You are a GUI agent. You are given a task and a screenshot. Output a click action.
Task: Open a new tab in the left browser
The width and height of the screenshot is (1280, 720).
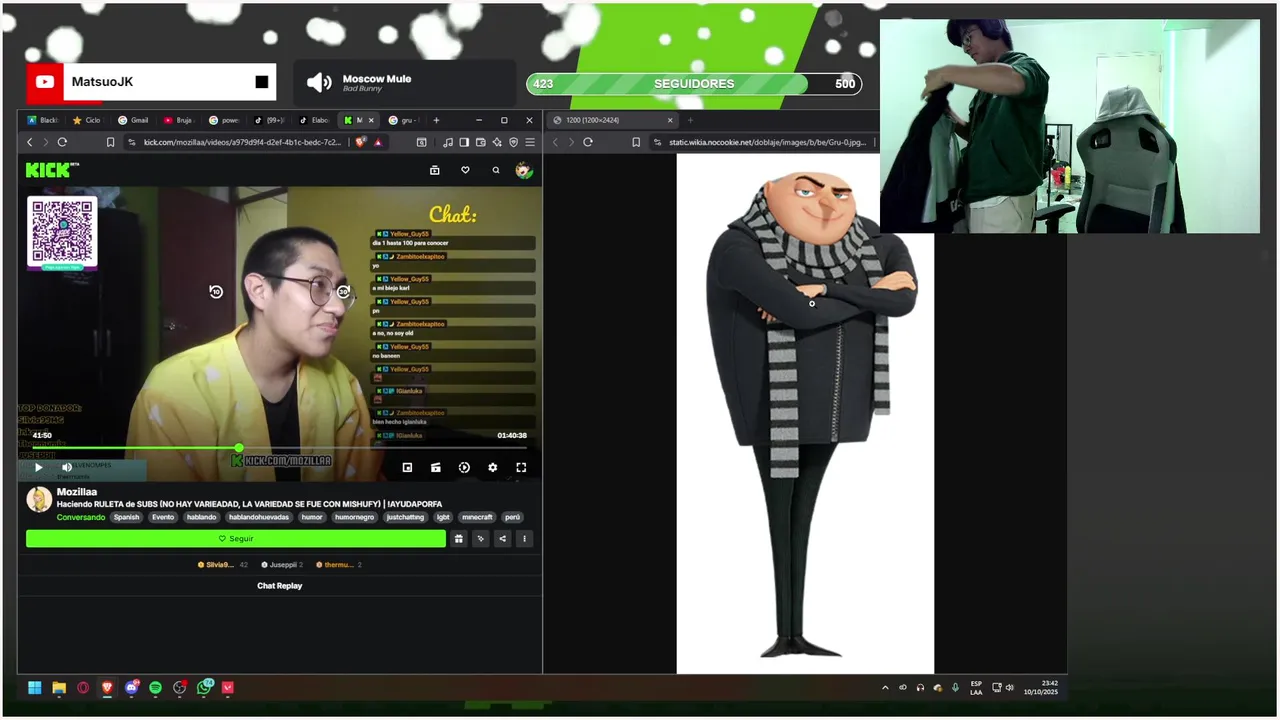click(436, 120)
